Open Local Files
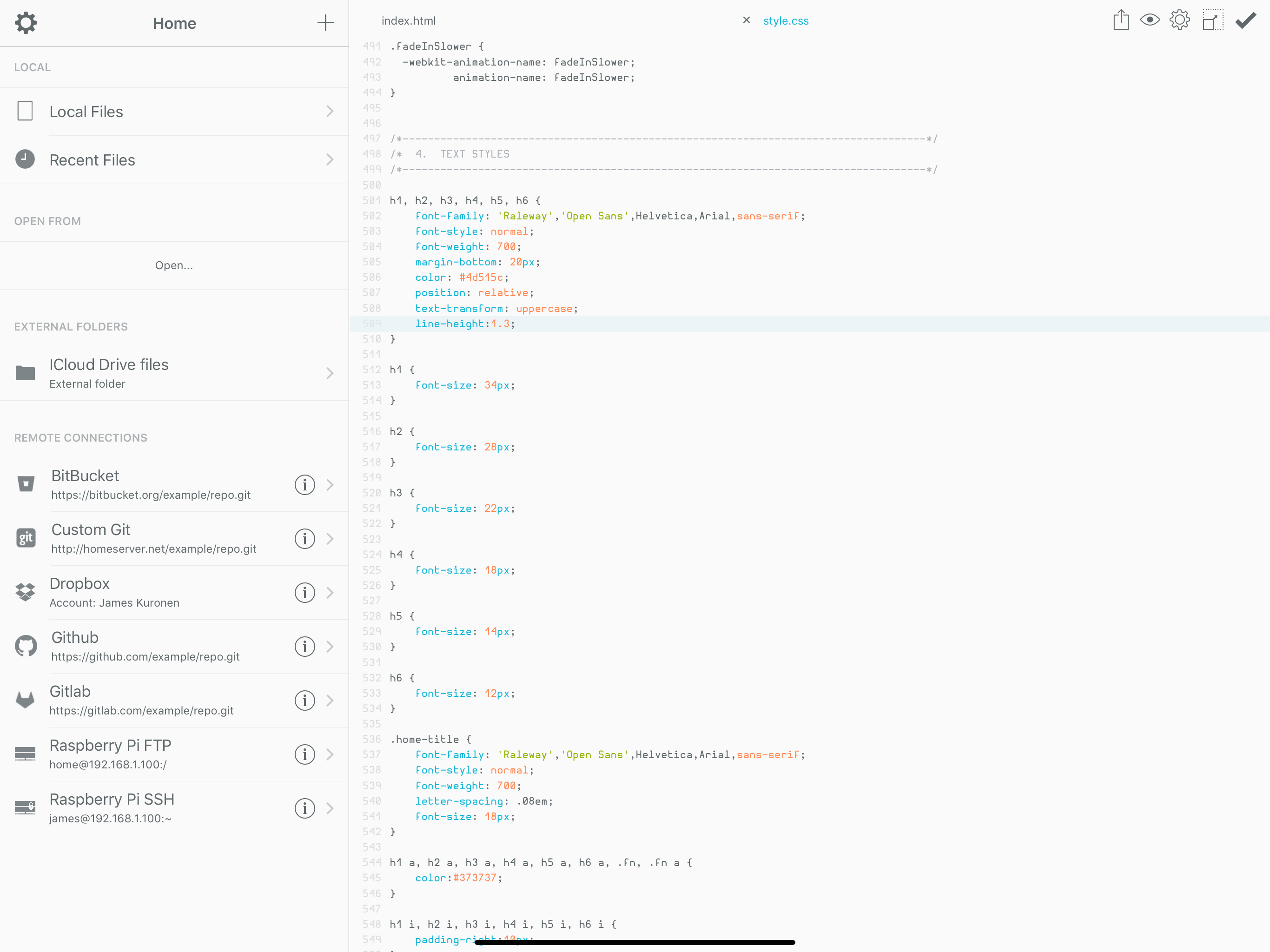 tap(174, 112)
